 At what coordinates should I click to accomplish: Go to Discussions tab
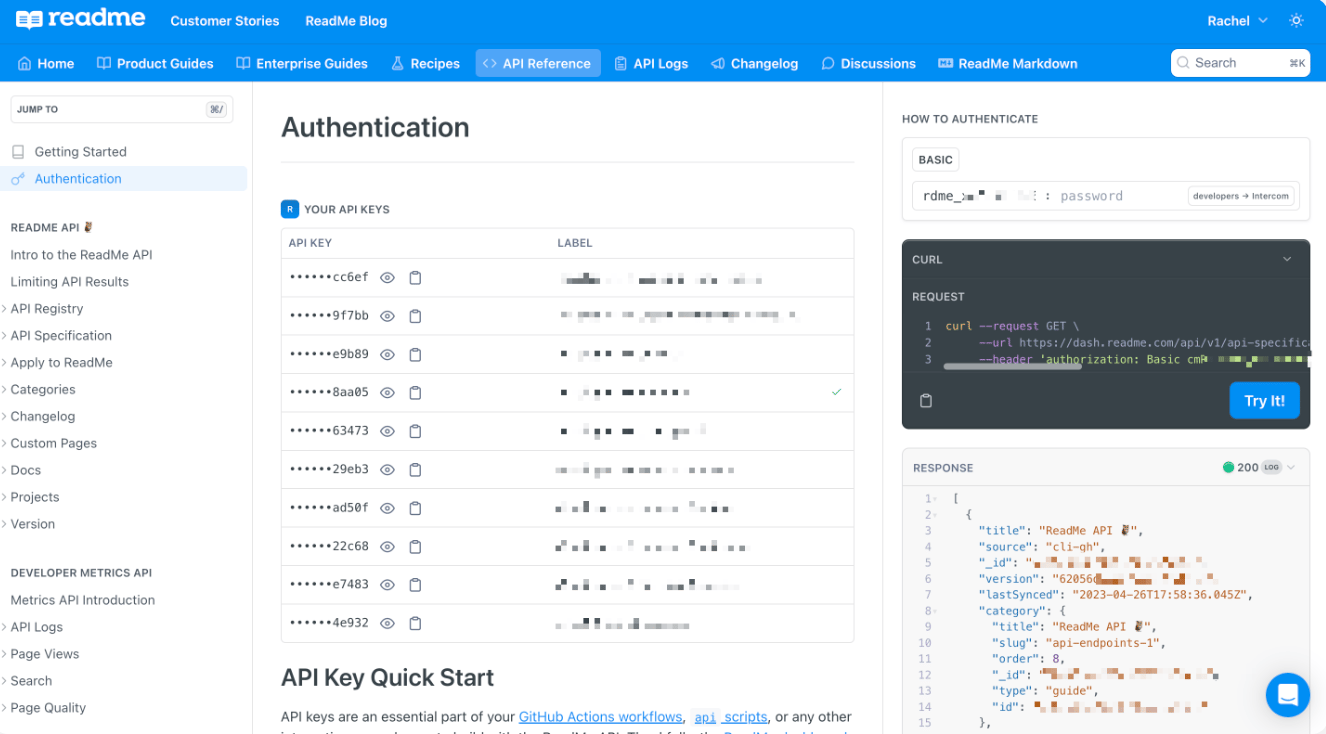tap(868, 63)
